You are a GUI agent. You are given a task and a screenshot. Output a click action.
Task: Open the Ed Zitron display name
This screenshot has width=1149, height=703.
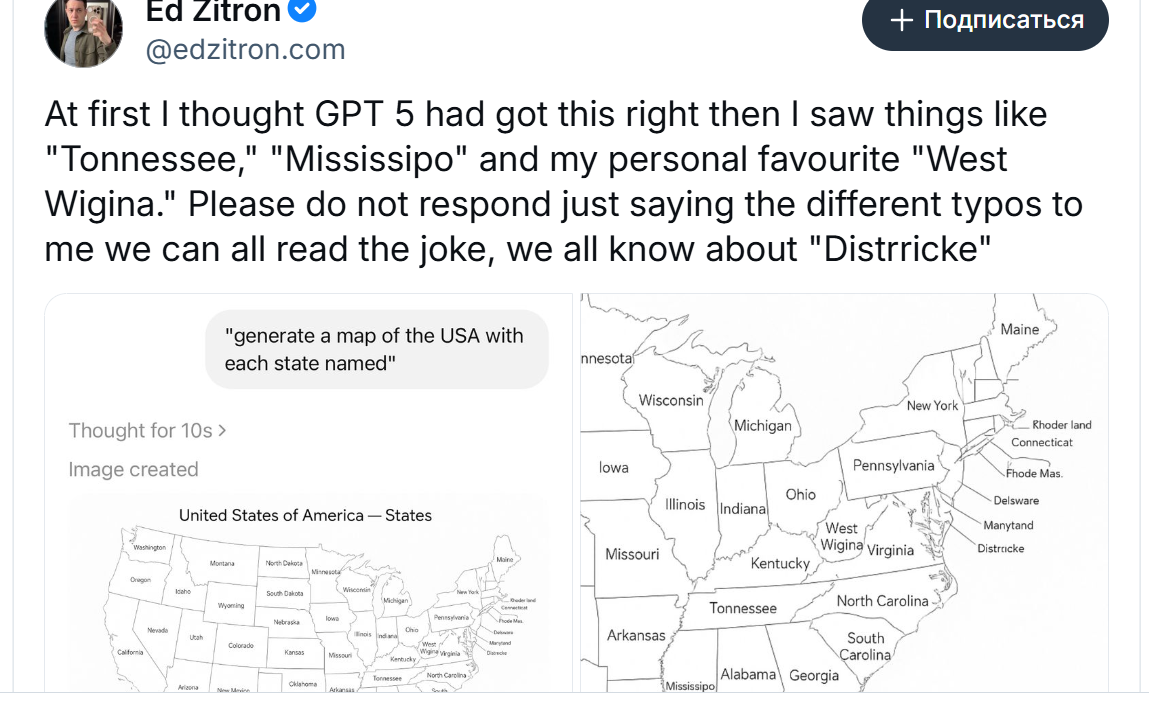213,11
